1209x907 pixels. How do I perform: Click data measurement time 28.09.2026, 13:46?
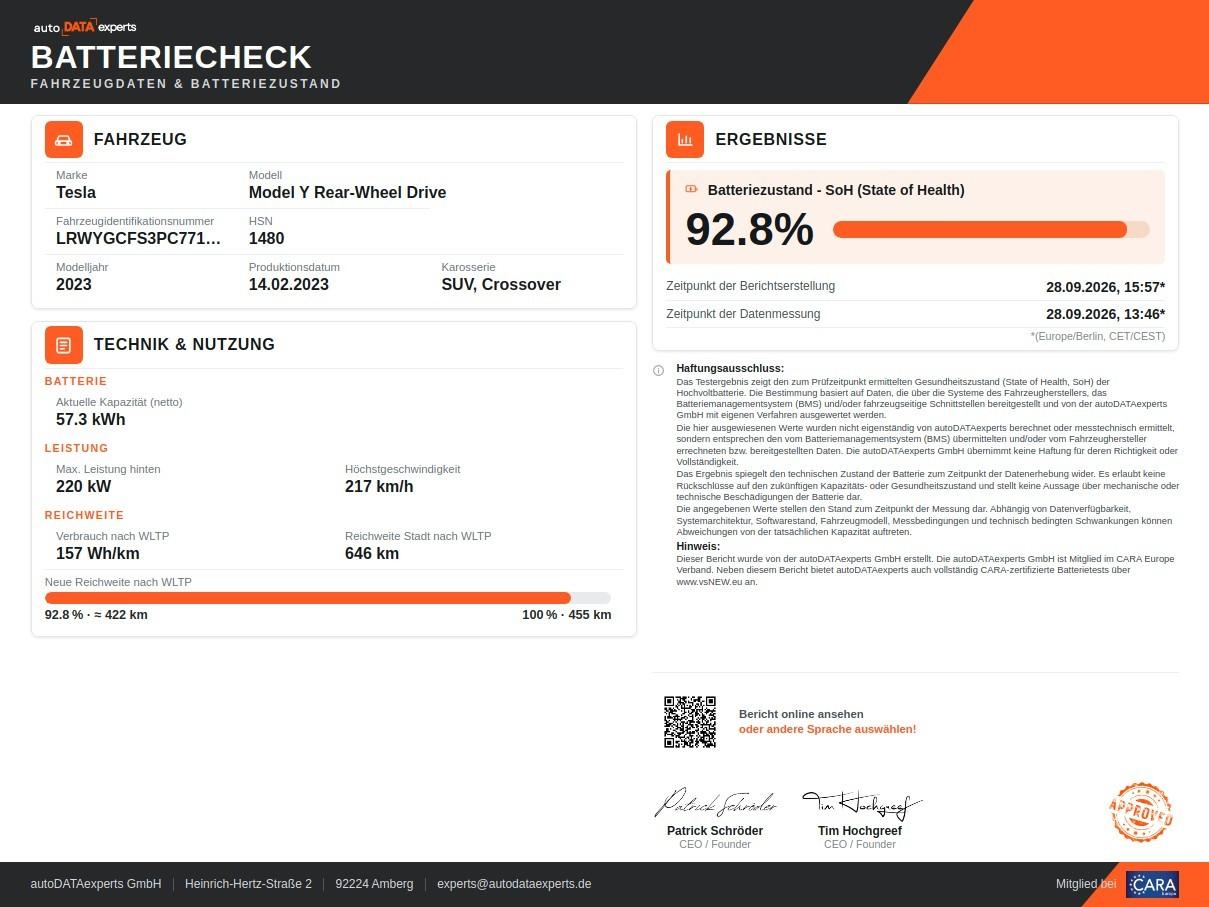pyautogui.click(x=1105, y=314)
